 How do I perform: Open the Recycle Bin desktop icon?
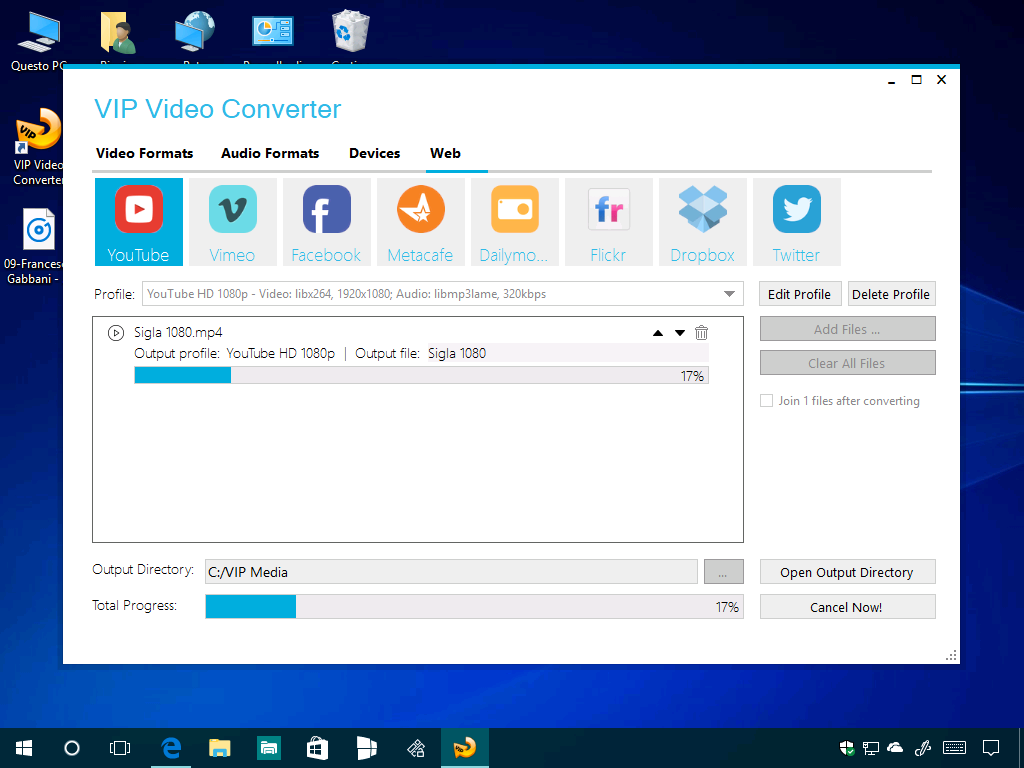[x=351, y=33]
